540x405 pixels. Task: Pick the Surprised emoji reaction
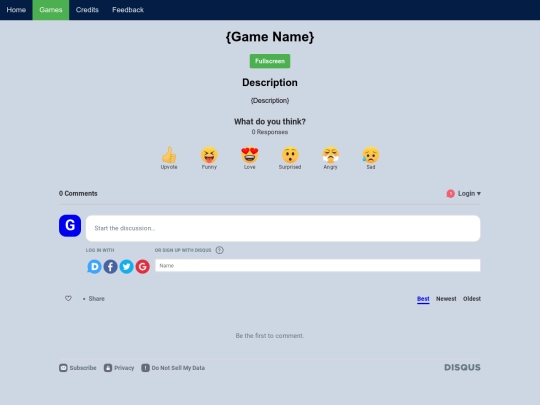point(290,155)
